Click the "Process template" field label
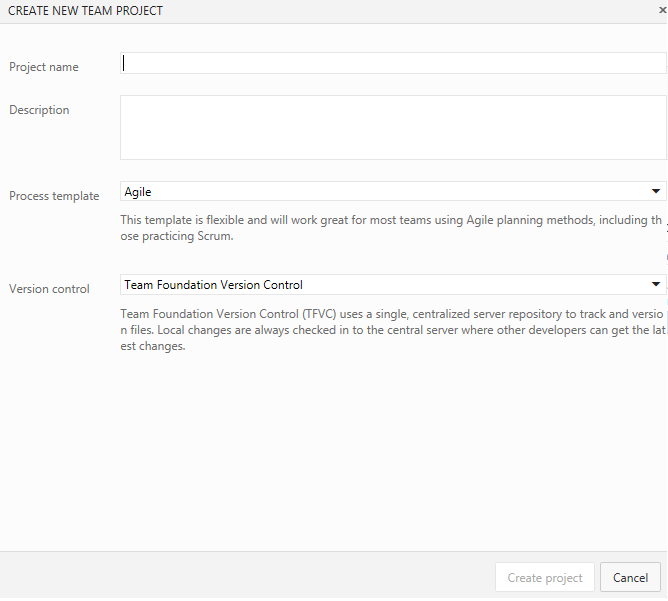Viewport: 668px width, 601px height. pos(54,196)
